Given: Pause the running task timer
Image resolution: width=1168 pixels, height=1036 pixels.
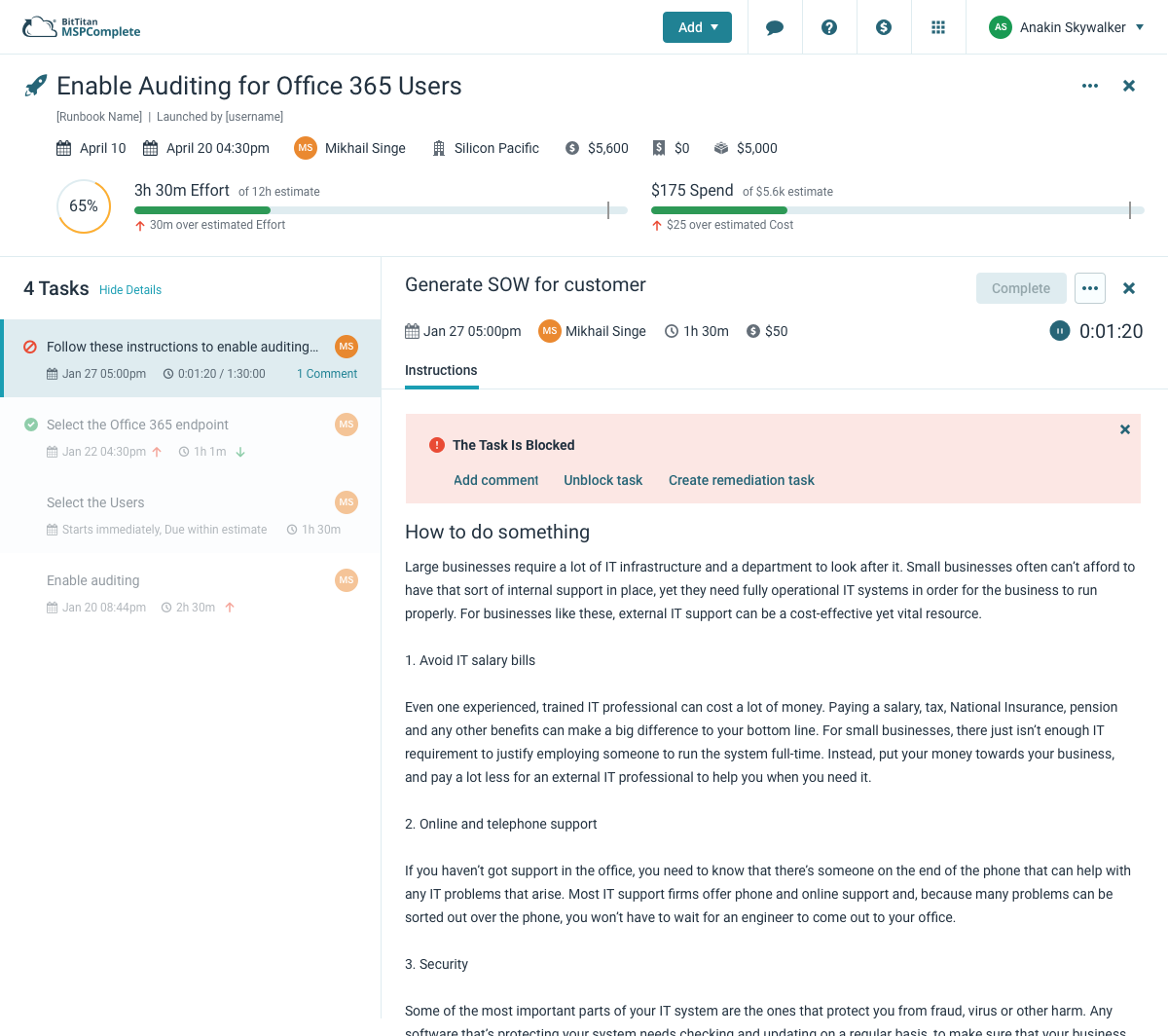Looking at the screenshot, I should coord(1060,331).
